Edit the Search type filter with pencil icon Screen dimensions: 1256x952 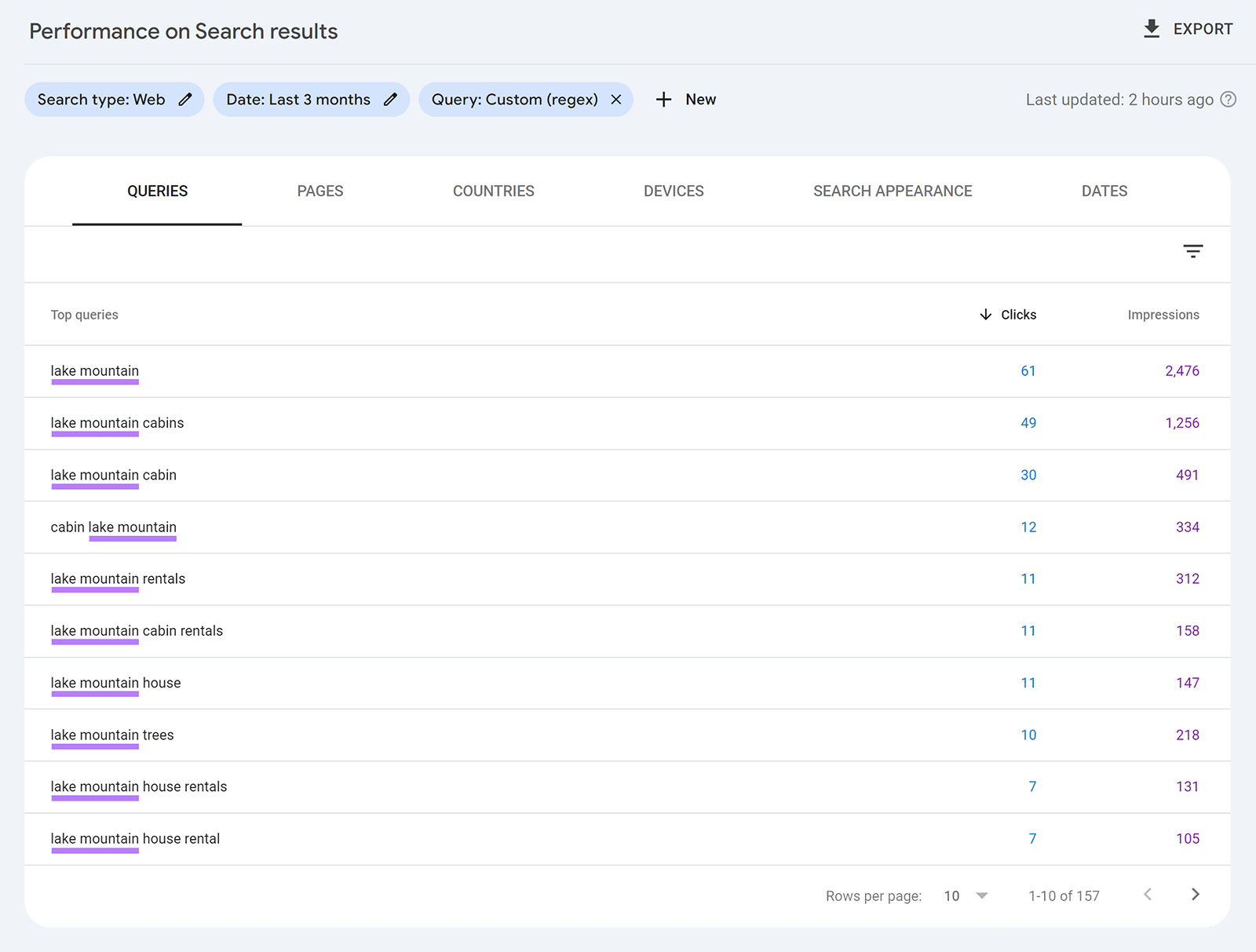point(185,99)
